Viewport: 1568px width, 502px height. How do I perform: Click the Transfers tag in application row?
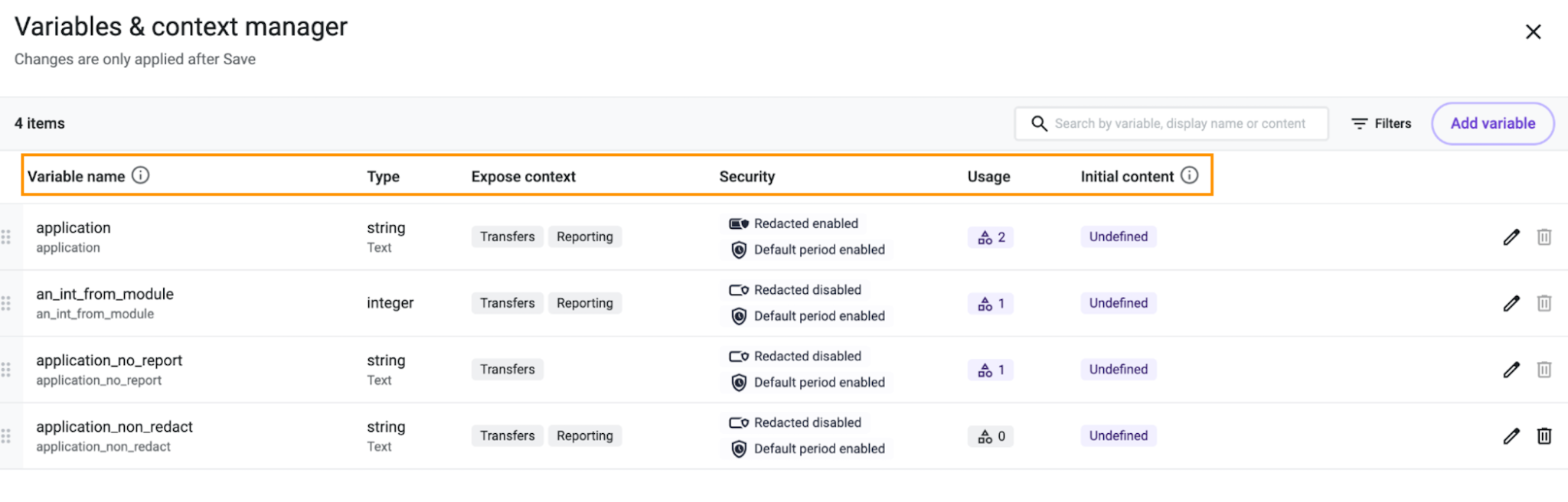(508, 236)
